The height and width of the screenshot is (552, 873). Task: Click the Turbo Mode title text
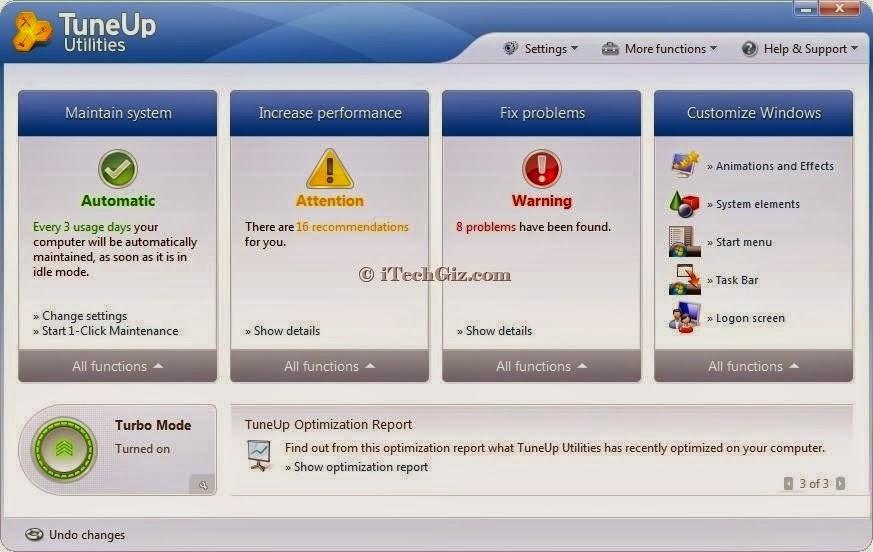click(153, 425)
